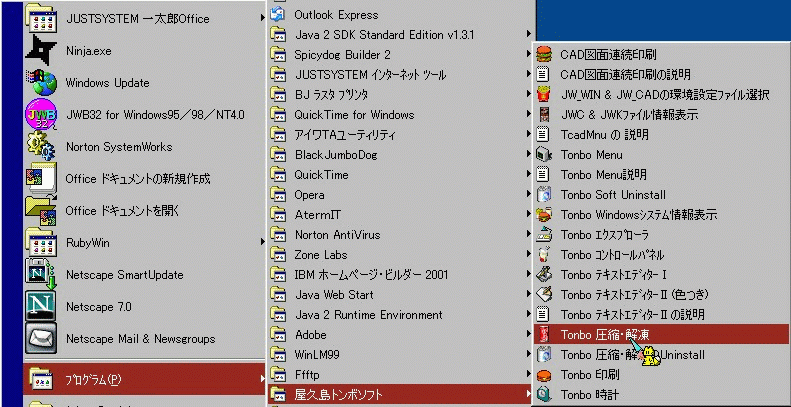
Task: Click the Tonbo コントロールパネル drink icon
Action: (544, 255)
